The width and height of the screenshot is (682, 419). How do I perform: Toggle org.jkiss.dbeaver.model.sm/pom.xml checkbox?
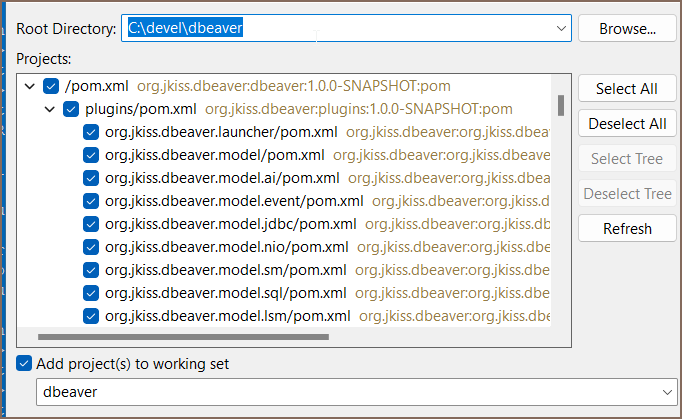pos(91,270)
